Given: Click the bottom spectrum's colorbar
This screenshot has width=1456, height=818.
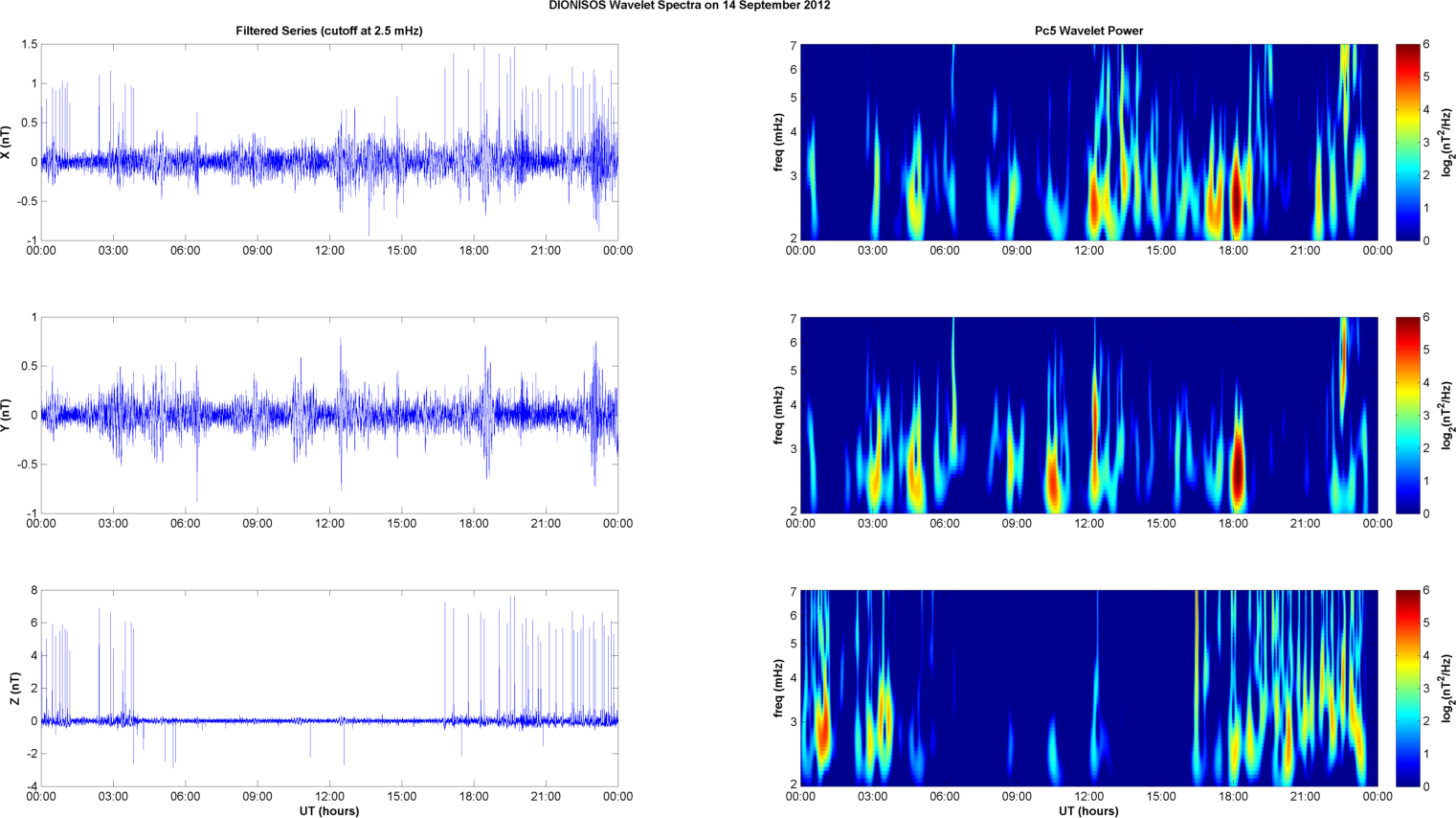Looking at the screenshot, I should point(1407,688).
